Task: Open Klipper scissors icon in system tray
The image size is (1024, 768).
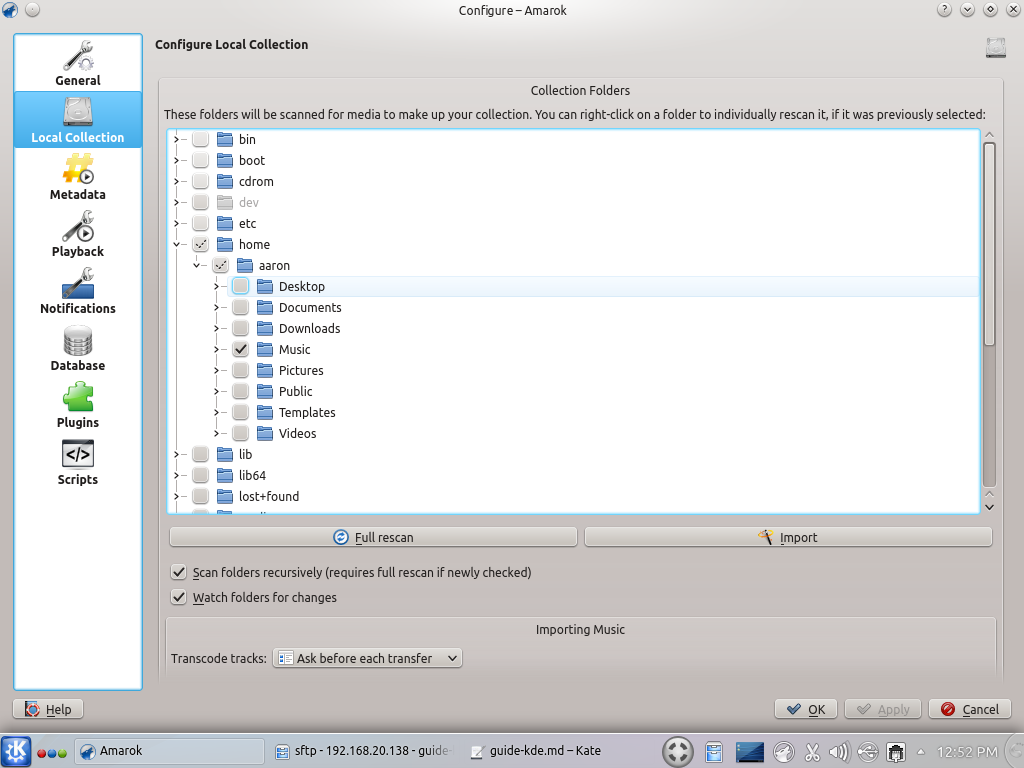Action: pyautogui.click(x=812, y=752)
